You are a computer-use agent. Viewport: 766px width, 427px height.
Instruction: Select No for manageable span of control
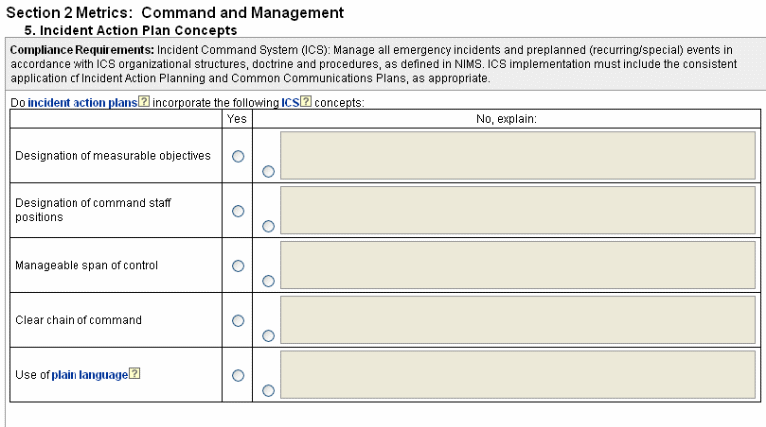[268, 281]
